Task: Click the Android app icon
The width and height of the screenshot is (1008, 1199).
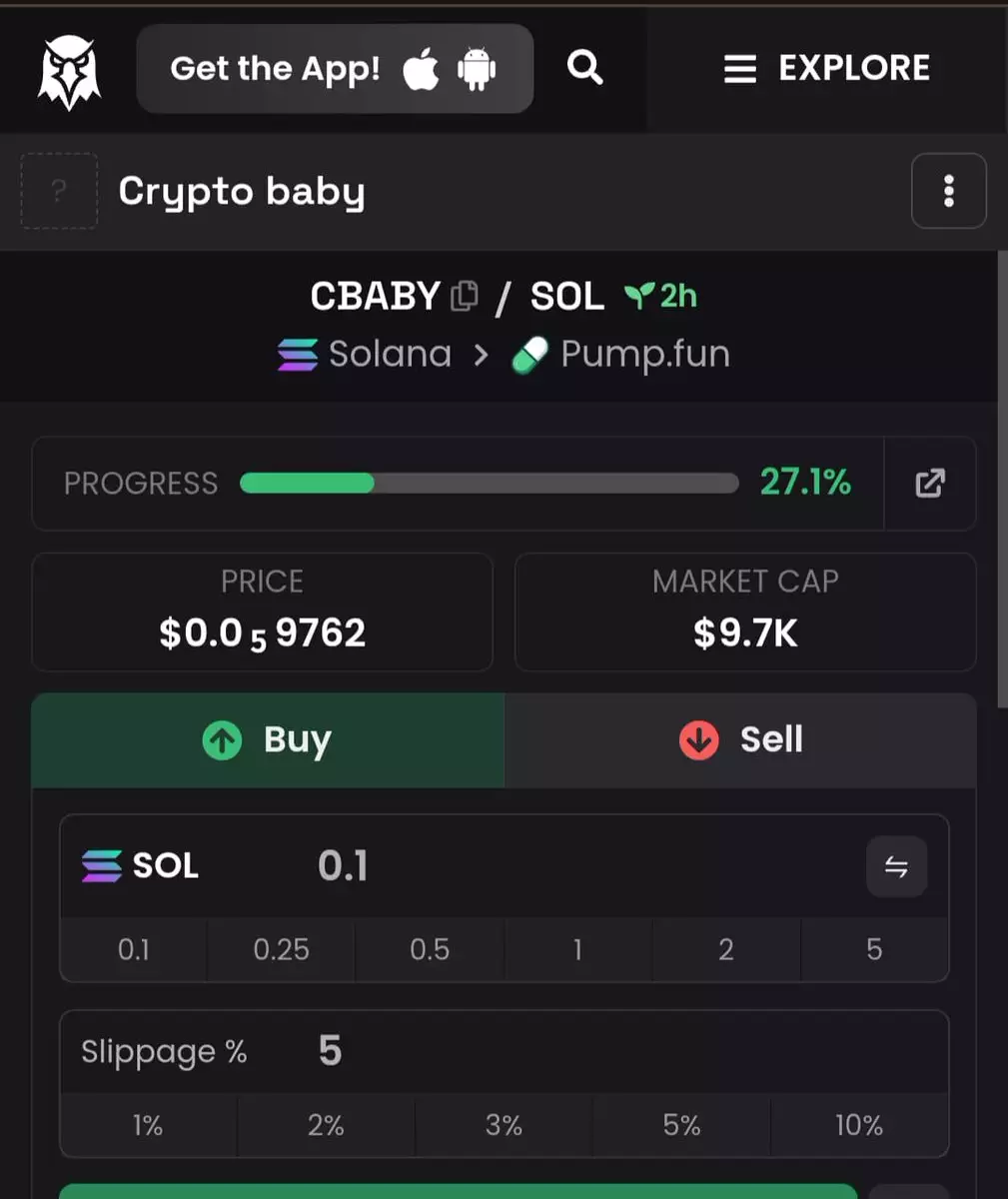Action: click(477, 70)
